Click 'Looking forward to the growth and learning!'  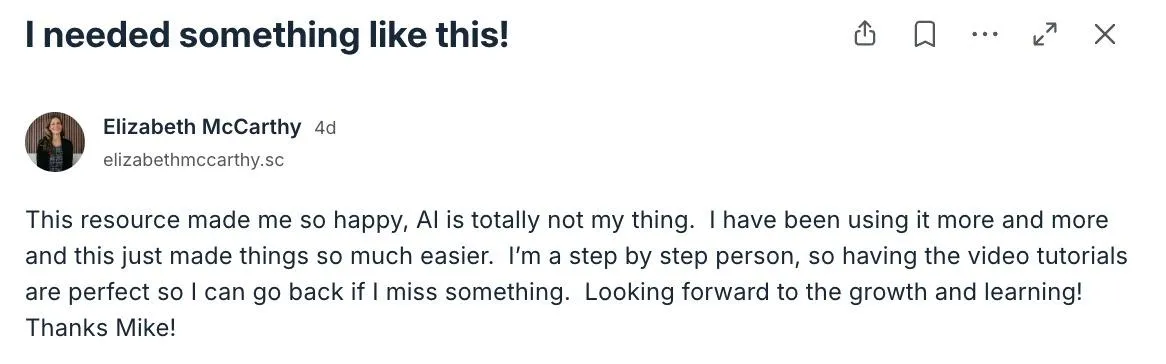[x=833, y=293]
